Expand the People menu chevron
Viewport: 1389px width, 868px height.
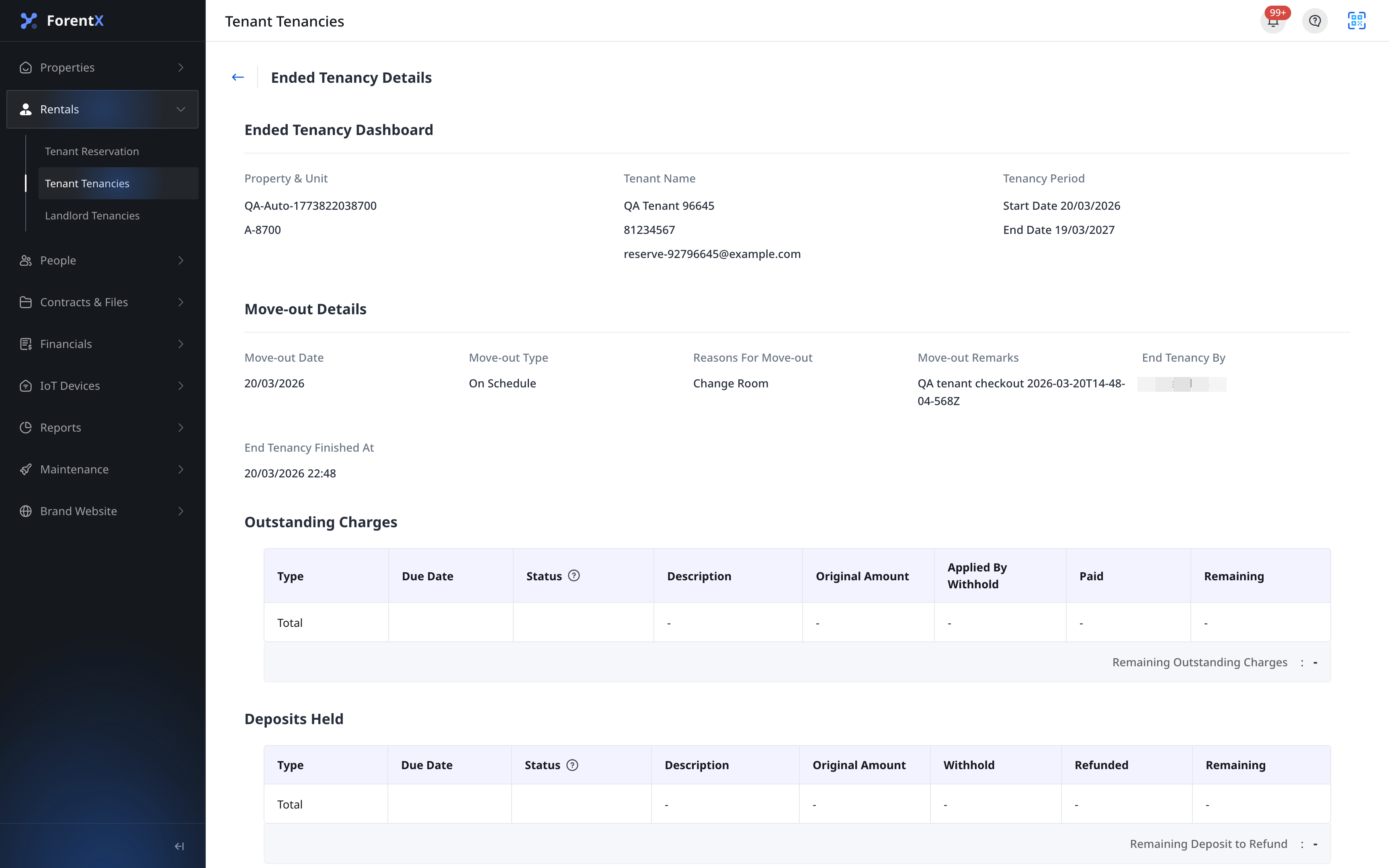tap(181, 261)
